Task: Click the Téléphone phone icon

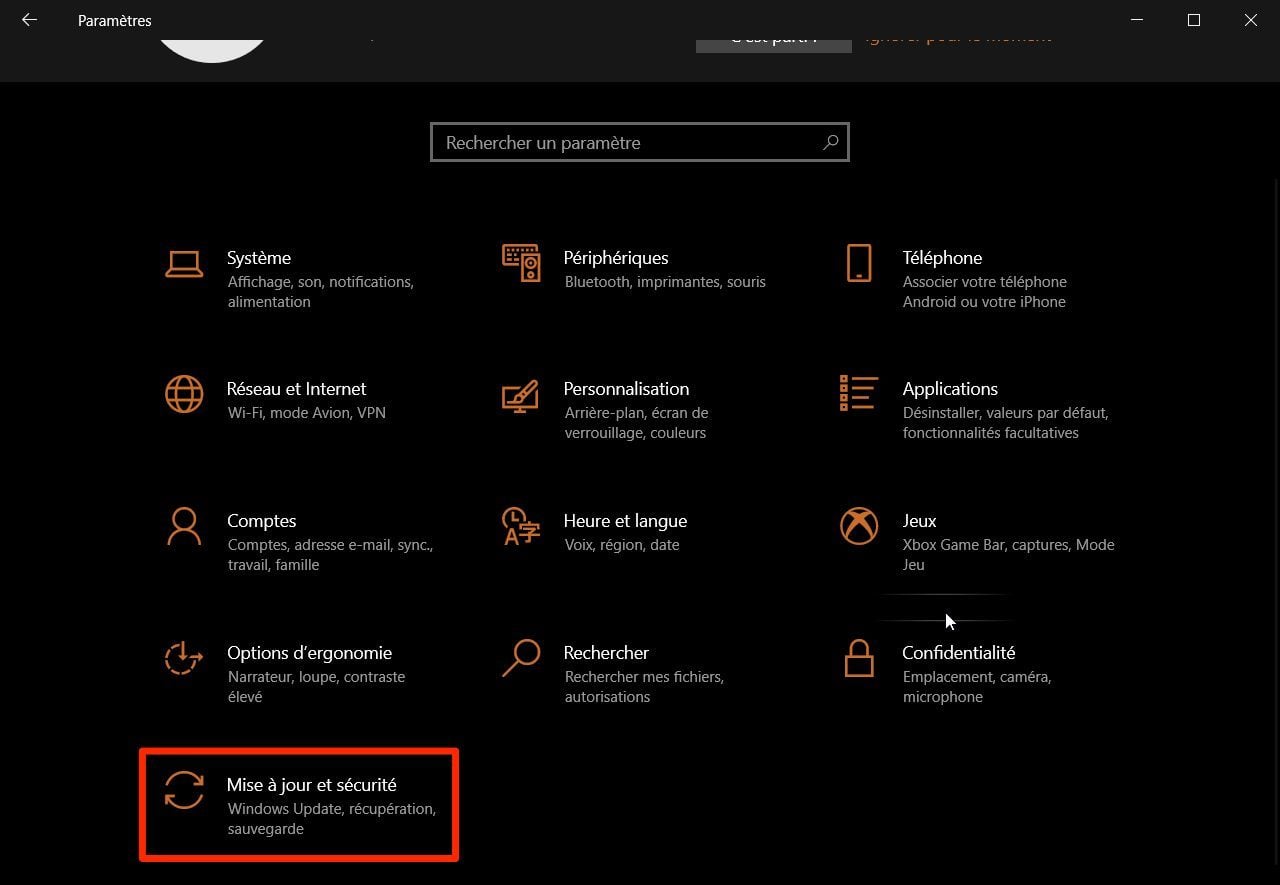Action: coord(858,263)
